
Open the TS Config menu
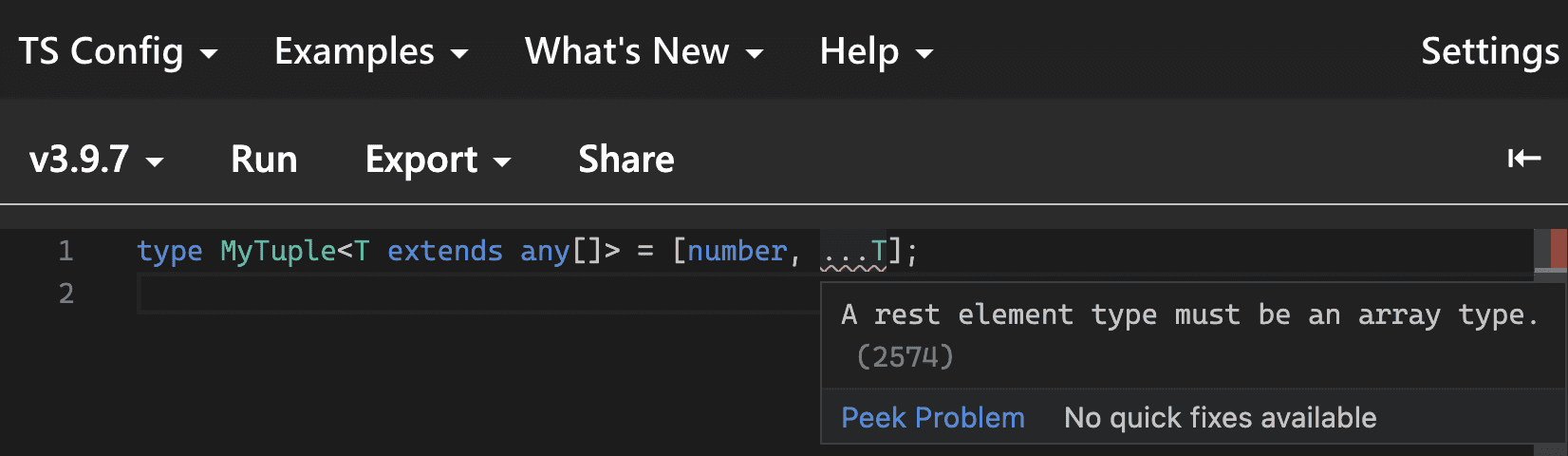click(119, 51)
